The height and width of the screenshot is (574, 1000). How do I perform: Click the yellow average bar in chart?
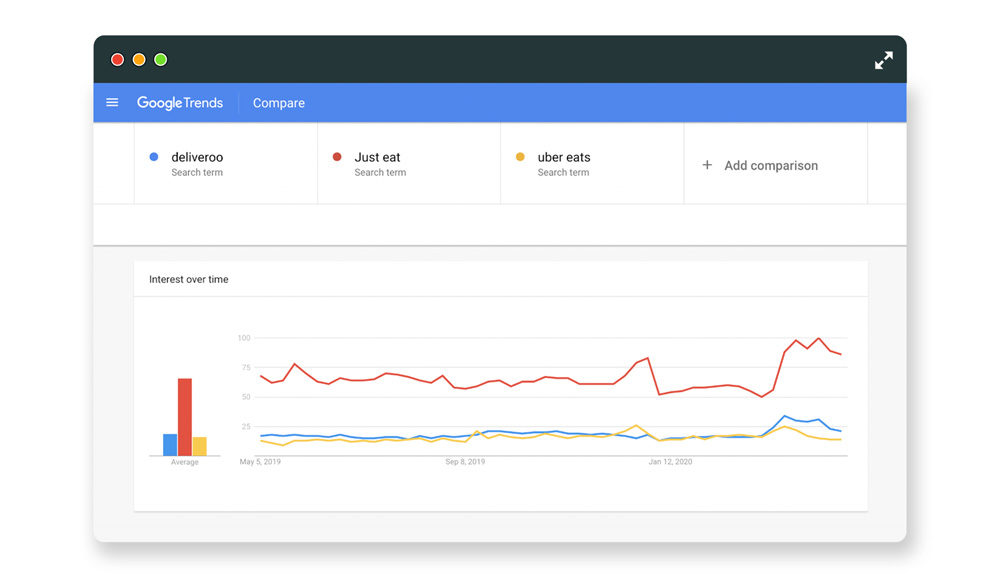(x=200, y=447)
